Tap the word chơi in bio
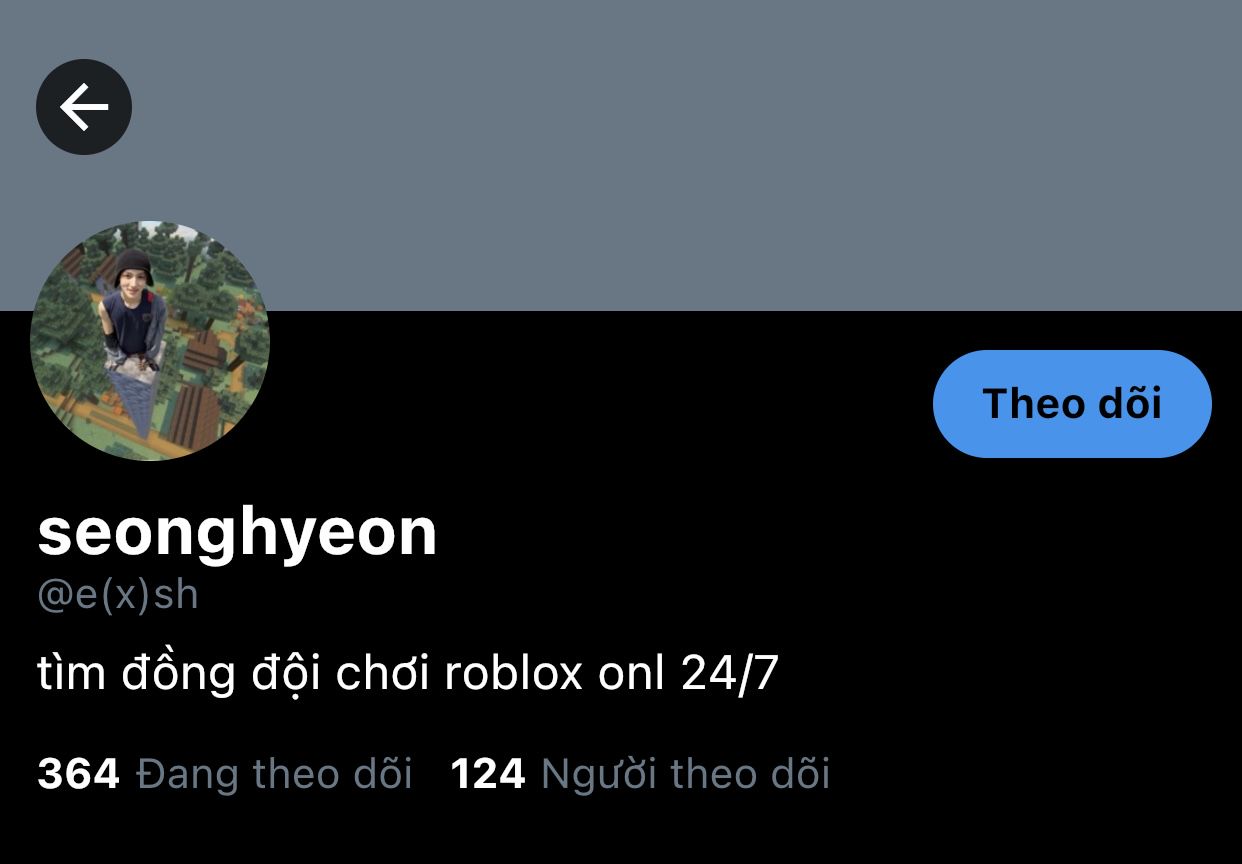 (x=383, y=674)
